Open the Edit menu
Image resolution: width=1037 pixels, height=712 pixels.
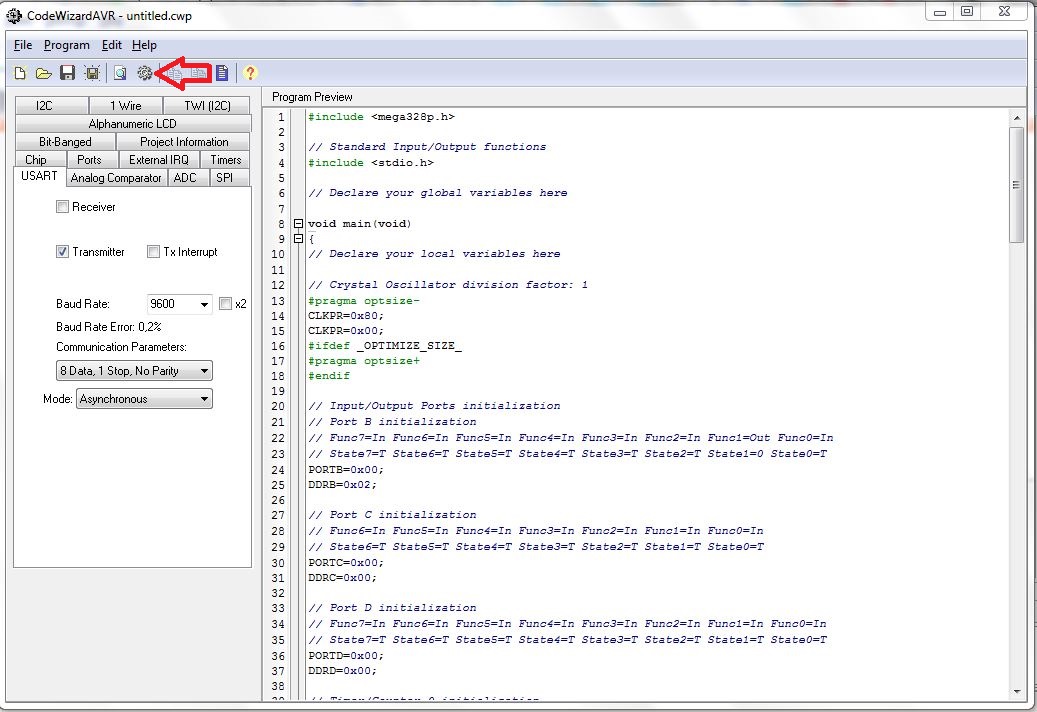111,45
